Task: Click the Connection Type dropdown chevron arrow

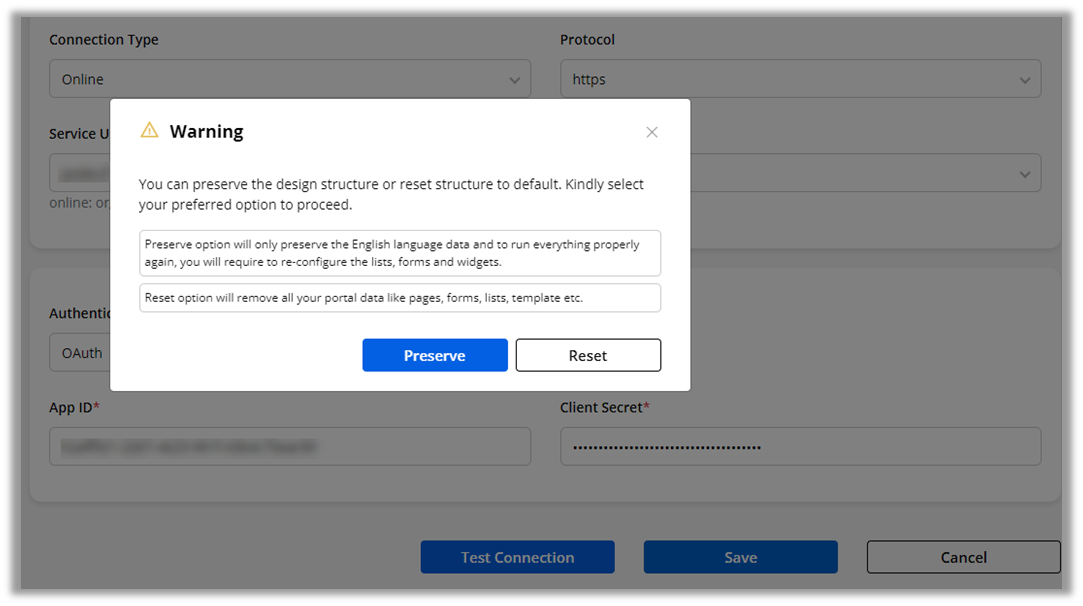Action: pyautogui.click(x=514, y=80)
